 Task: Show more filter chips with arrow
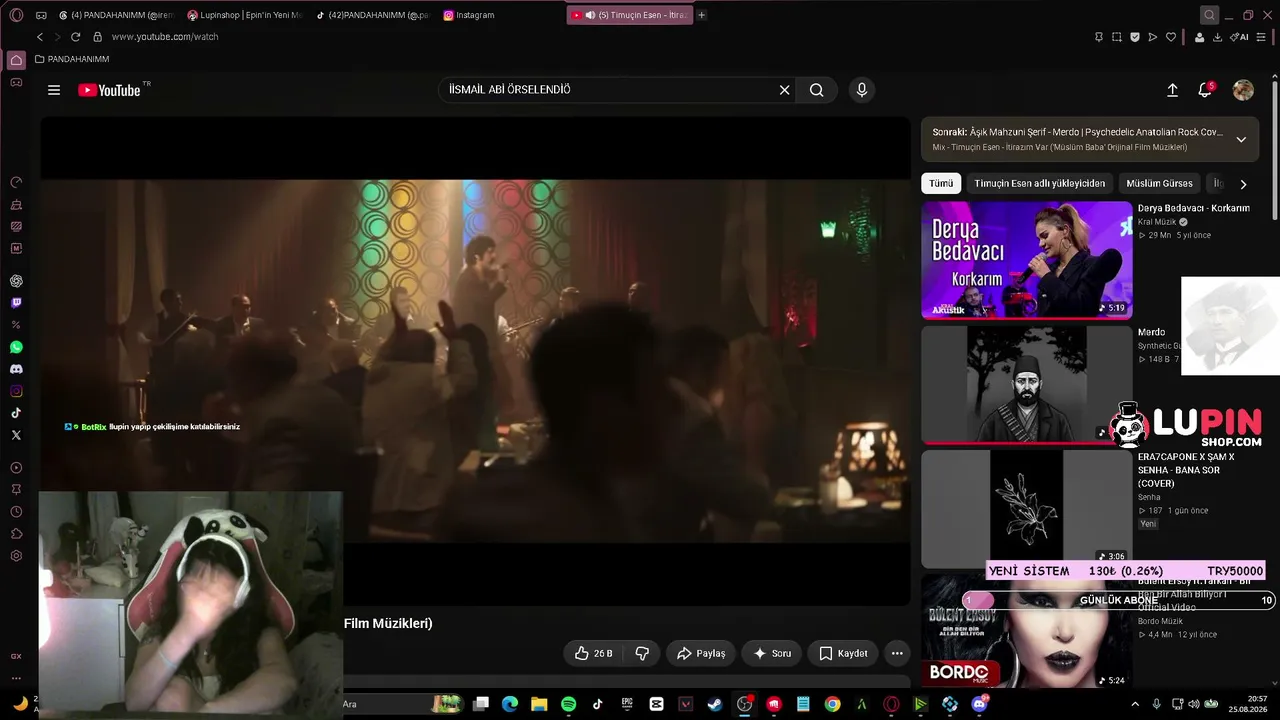coord(1243,184)
